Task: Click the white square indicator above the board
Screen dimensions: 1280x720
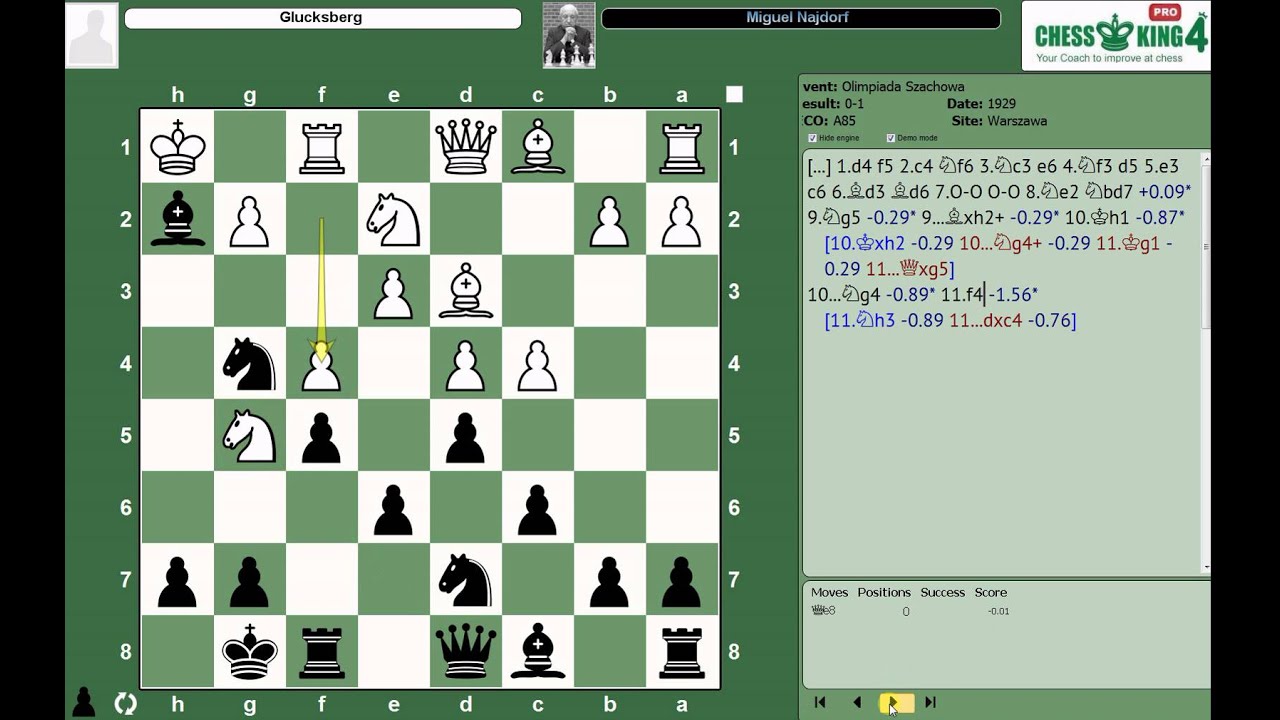Action: pyautogui.click(x=734, y=94)
